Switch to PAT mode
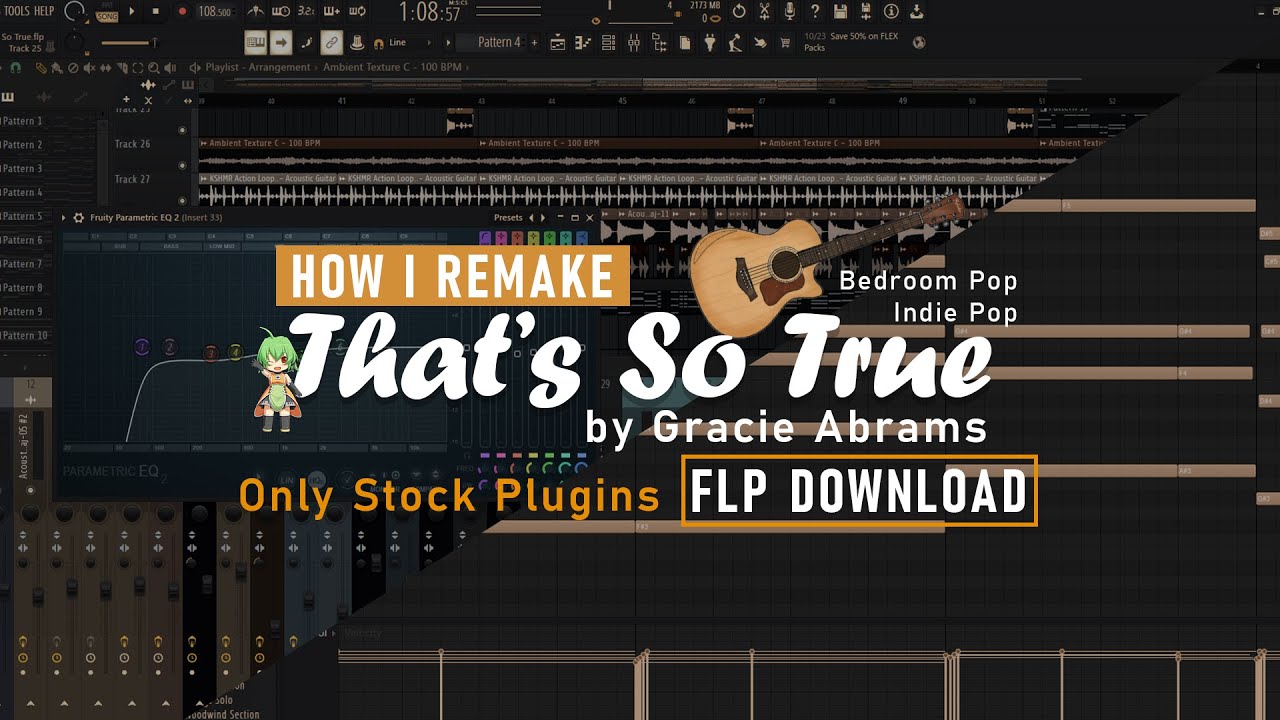 coord(107,6)
